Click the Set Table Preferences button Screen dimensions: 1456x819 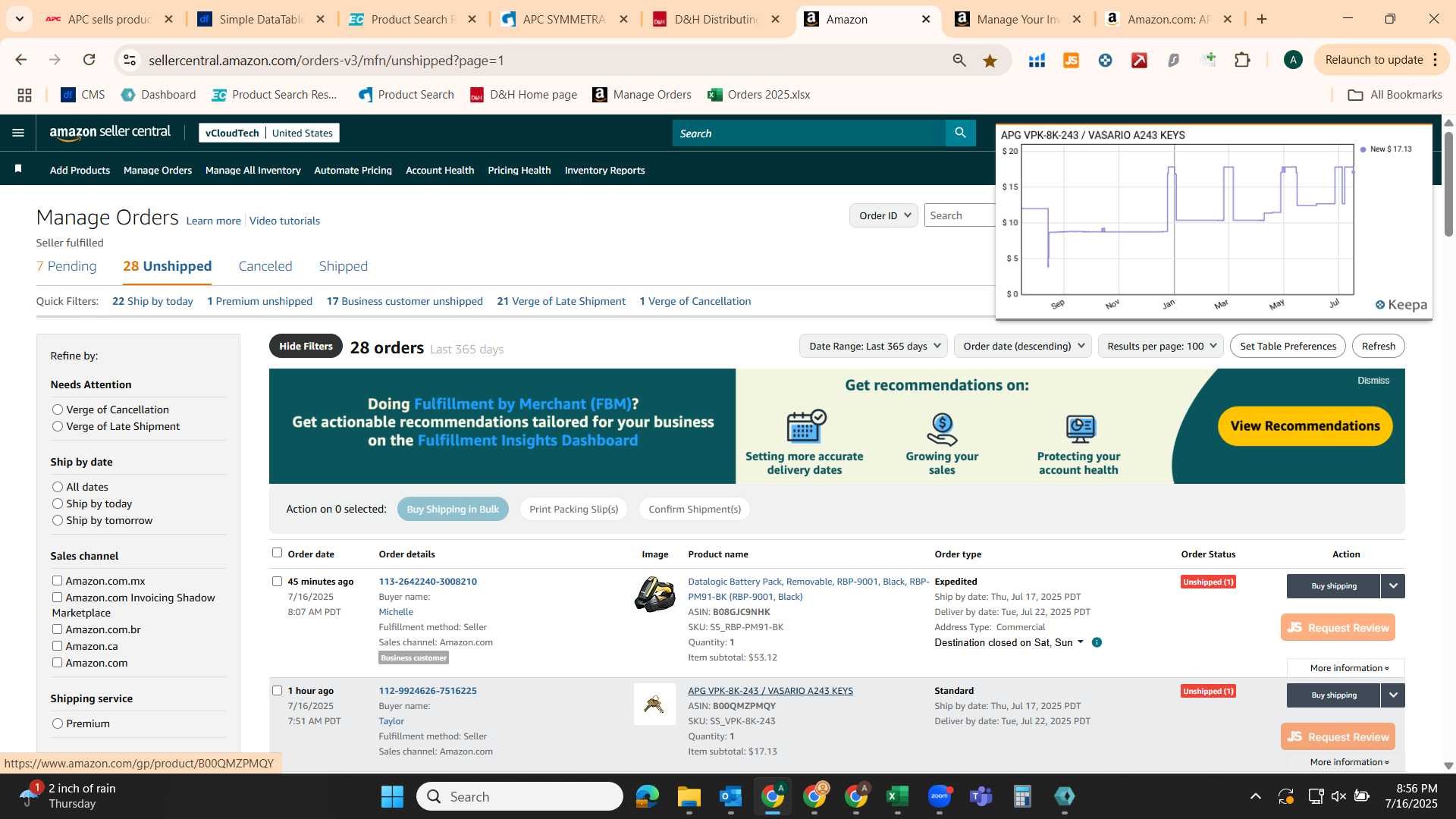pyautogui.click(x=1288, y=346)
